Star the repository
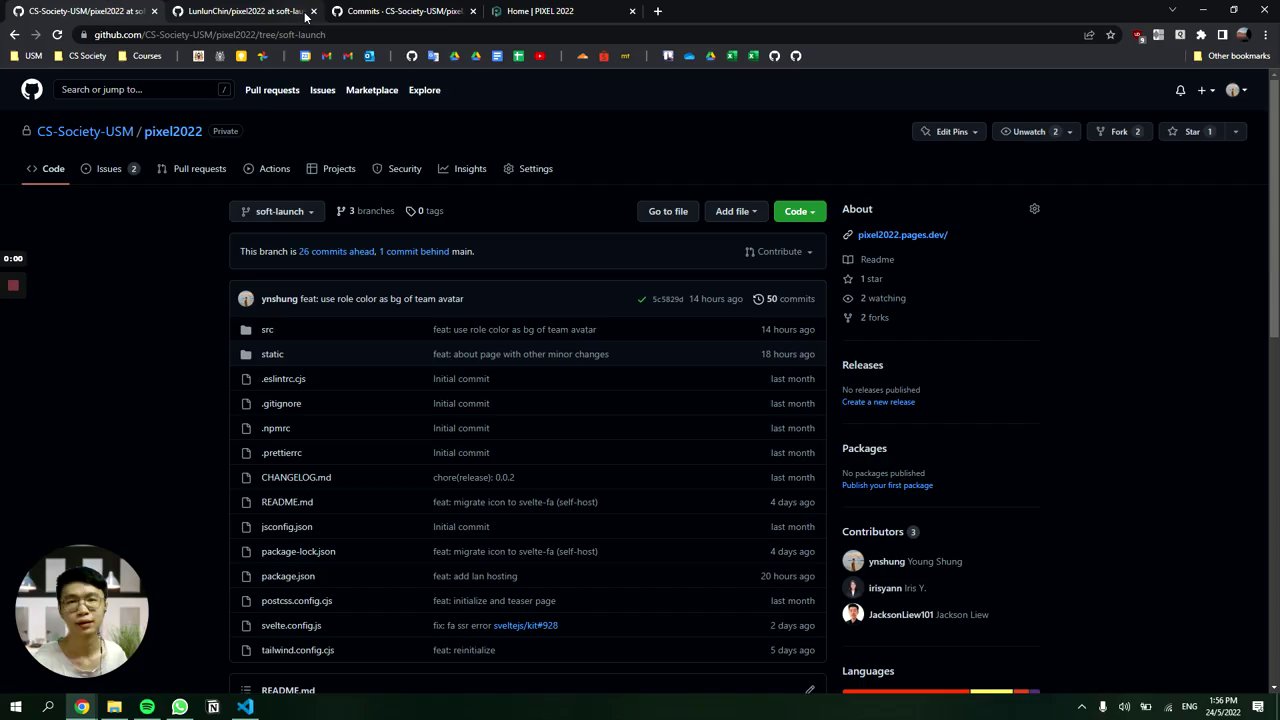This screenshot has height=720, width=1280. [1191, 132]
